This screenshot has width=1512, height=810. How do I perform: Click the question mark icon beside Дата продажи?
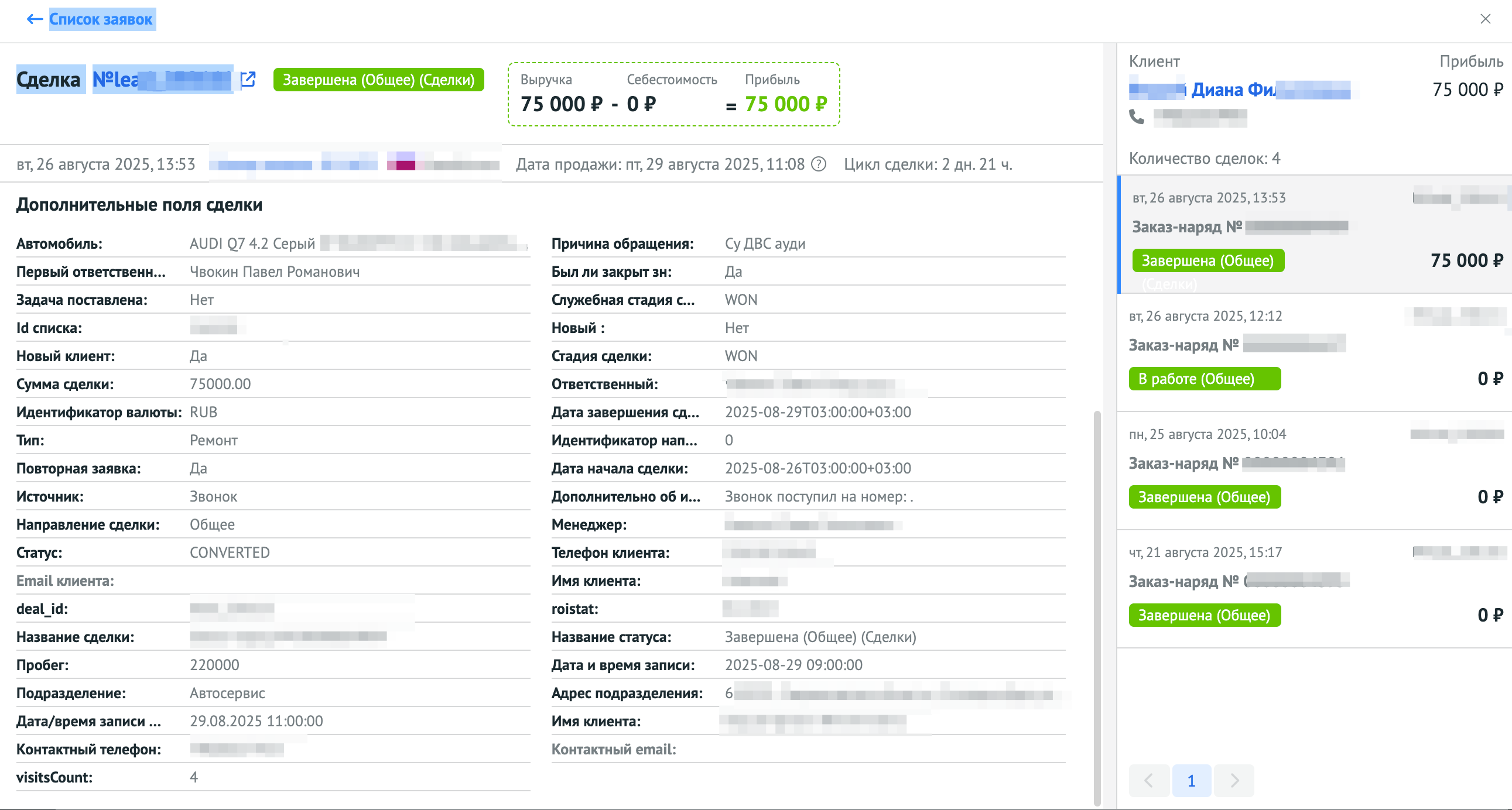click(x=818, y=164)
